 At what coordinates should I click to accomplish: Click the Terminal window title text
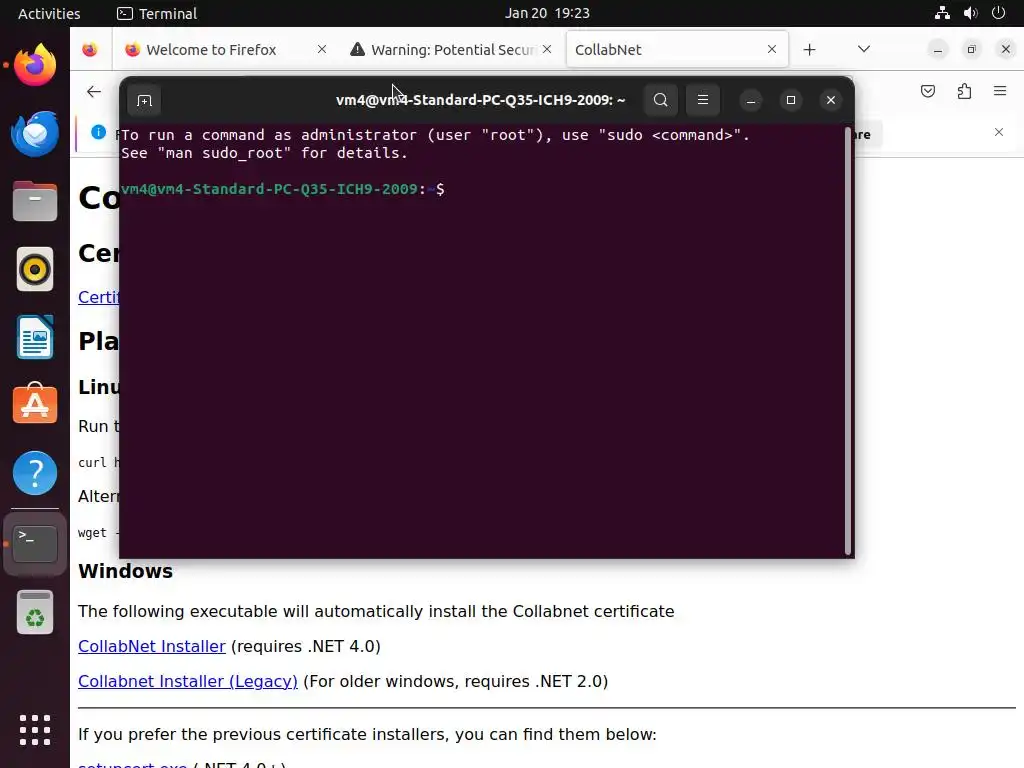point(480,100)
